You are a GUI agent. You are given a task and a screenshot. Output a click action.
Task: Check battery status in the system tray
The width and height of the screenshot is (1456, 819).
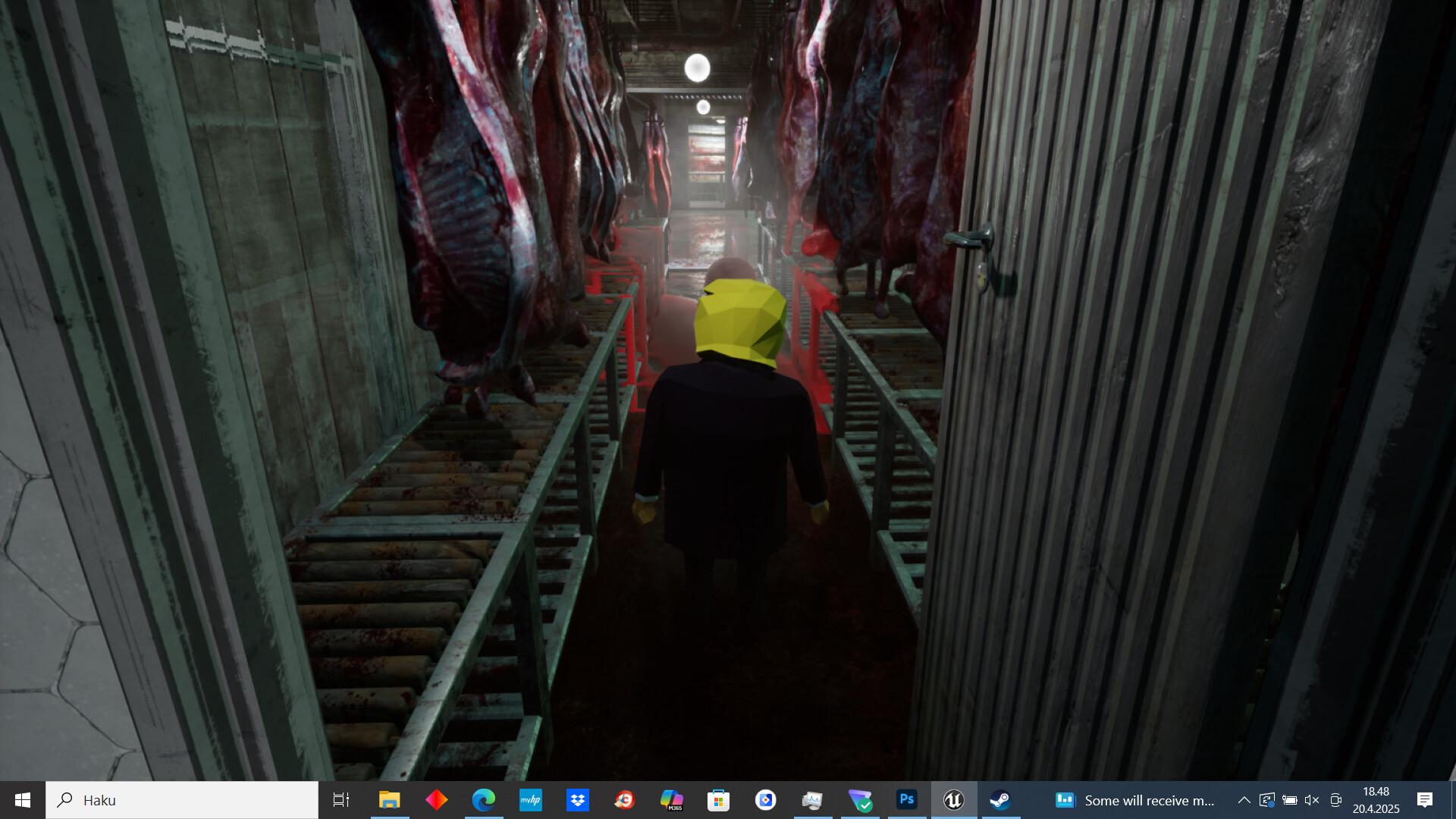[1289, 800]
